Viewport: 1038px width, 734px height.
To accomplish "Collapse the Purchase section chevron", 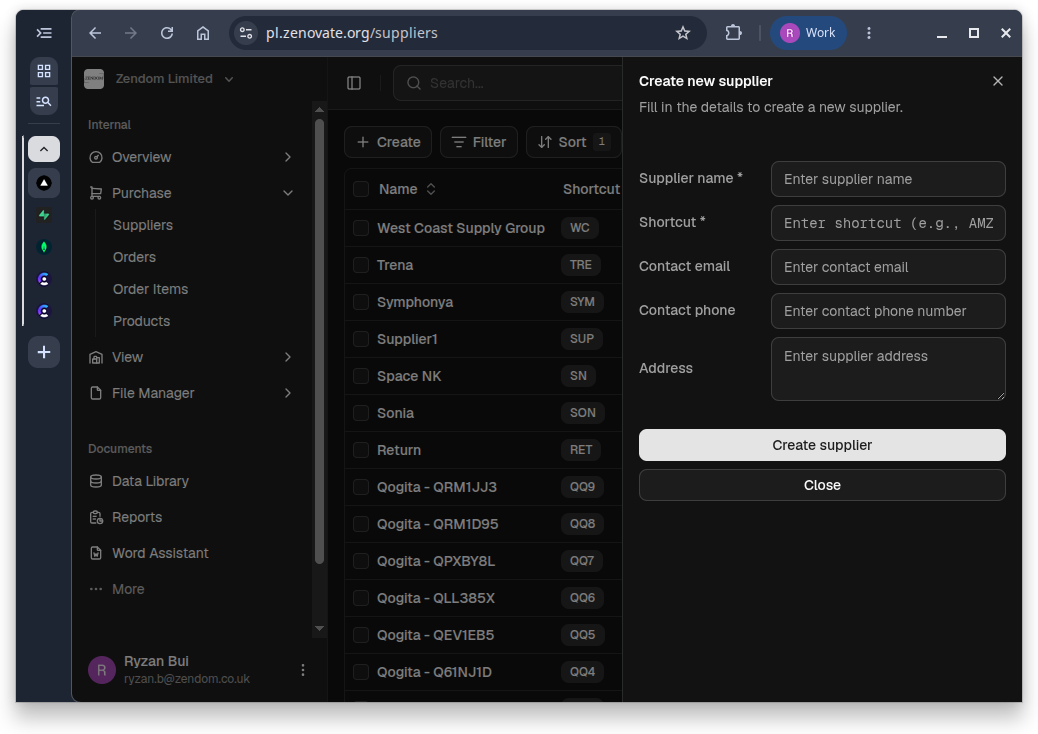I will point(288,193).
